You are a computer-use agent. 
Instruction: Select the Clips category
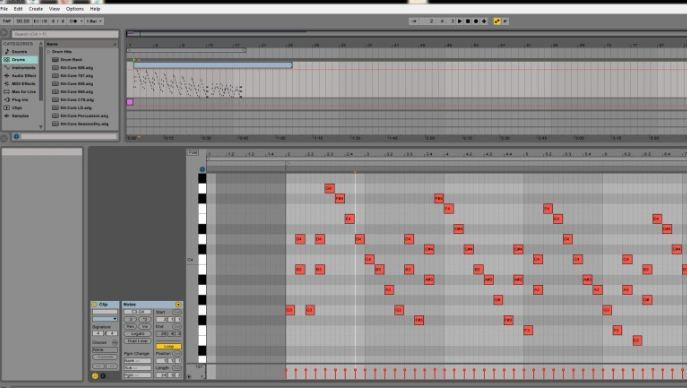tap(20, 108)
